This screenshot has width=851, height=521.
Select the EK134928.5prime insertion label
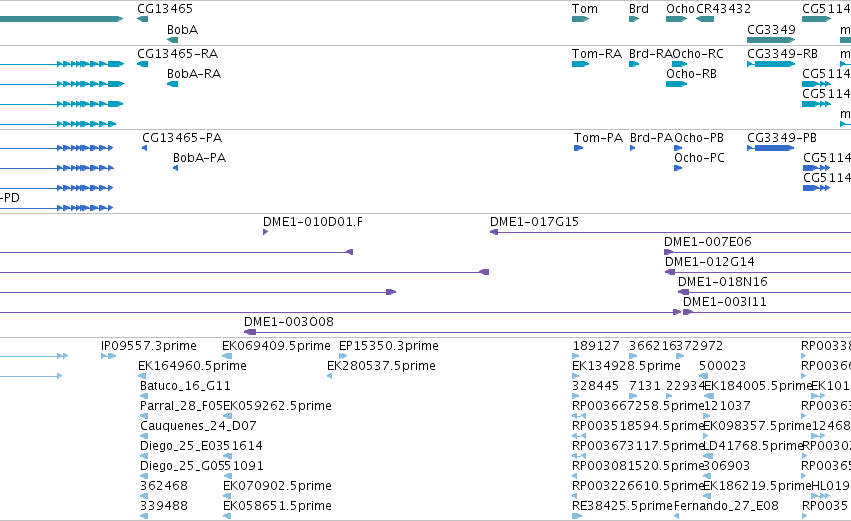[x=626, y=366]
